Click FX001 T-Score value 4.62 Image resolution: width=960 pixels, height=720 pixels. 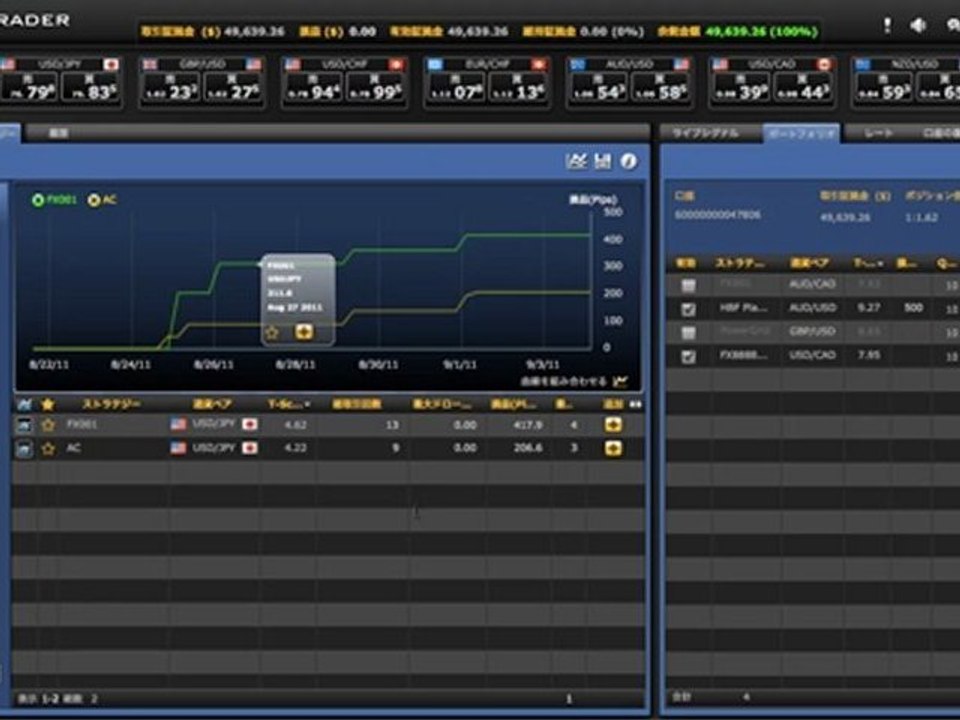point(295,424)
